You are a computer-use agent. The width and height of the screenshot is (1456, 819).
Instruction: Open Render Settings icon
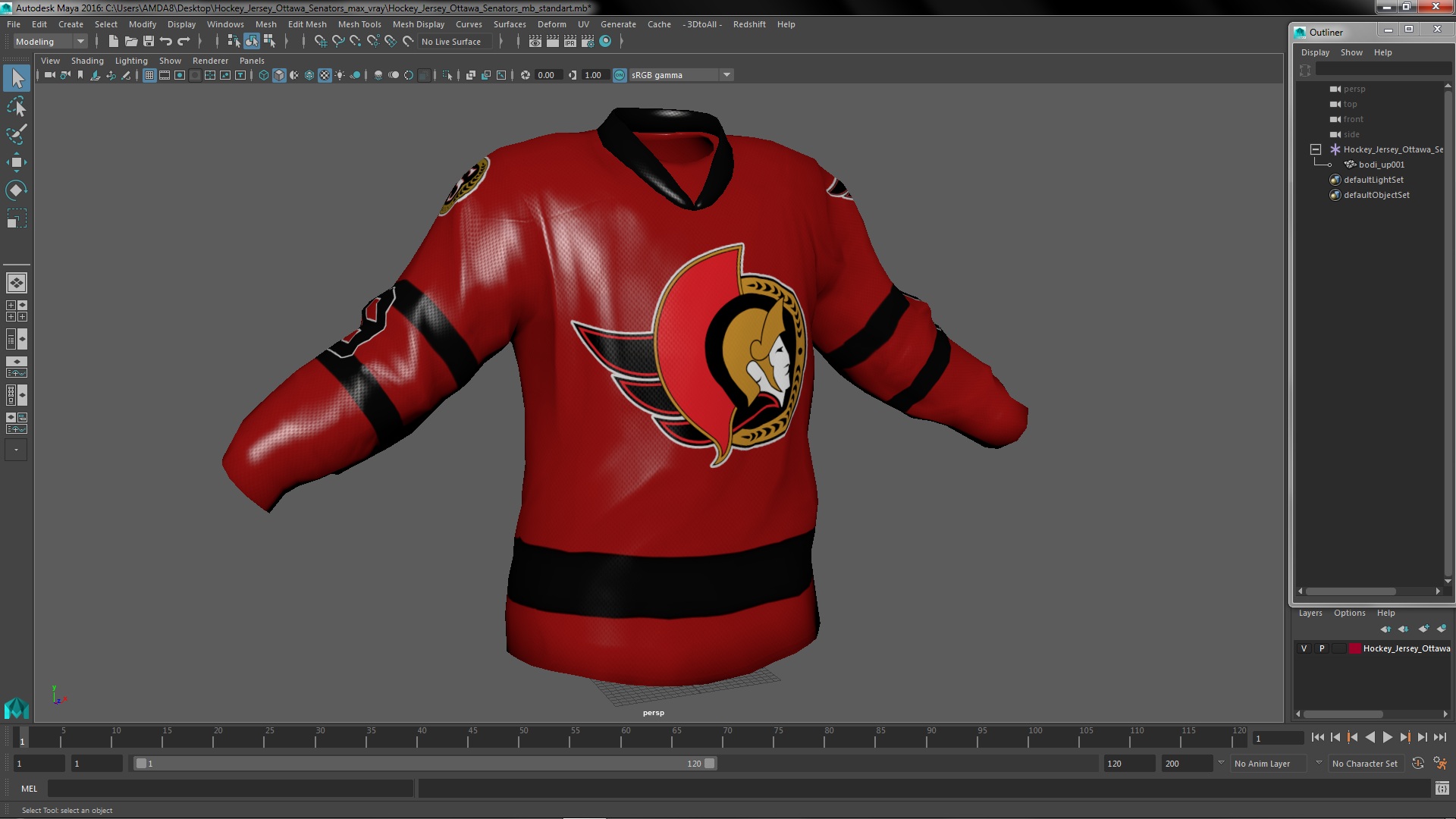tap(588, 42)
